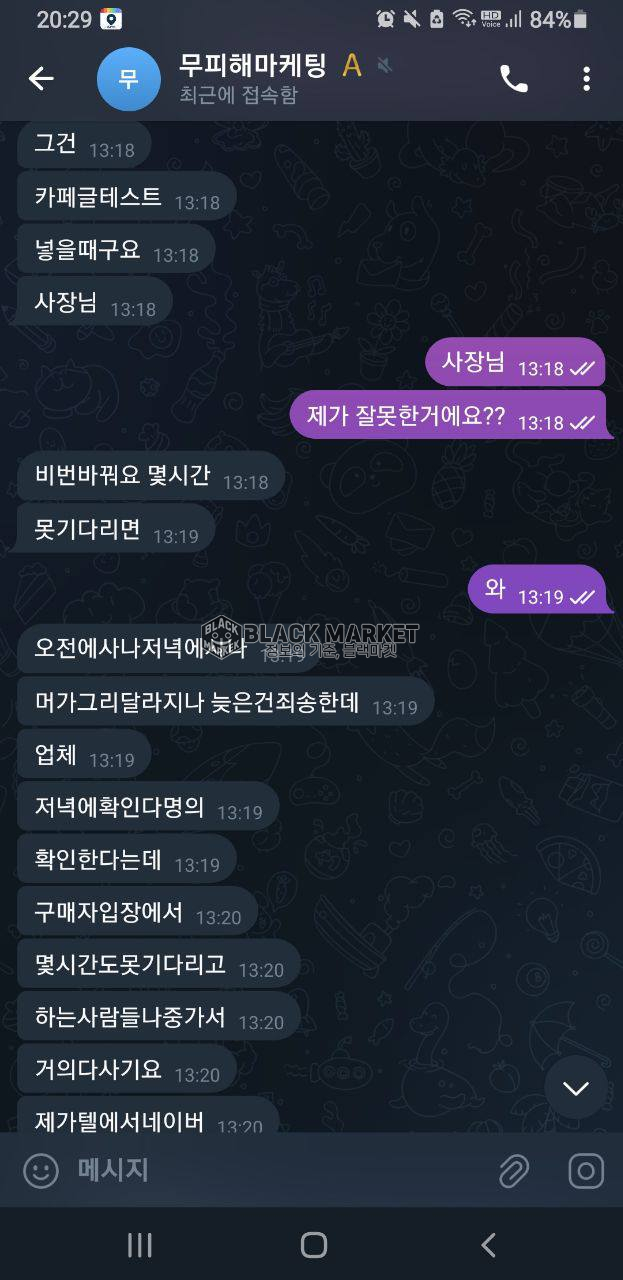Tap the Android back navigation chevron
Viewport: 623px width, 1280px height.
488,1245
